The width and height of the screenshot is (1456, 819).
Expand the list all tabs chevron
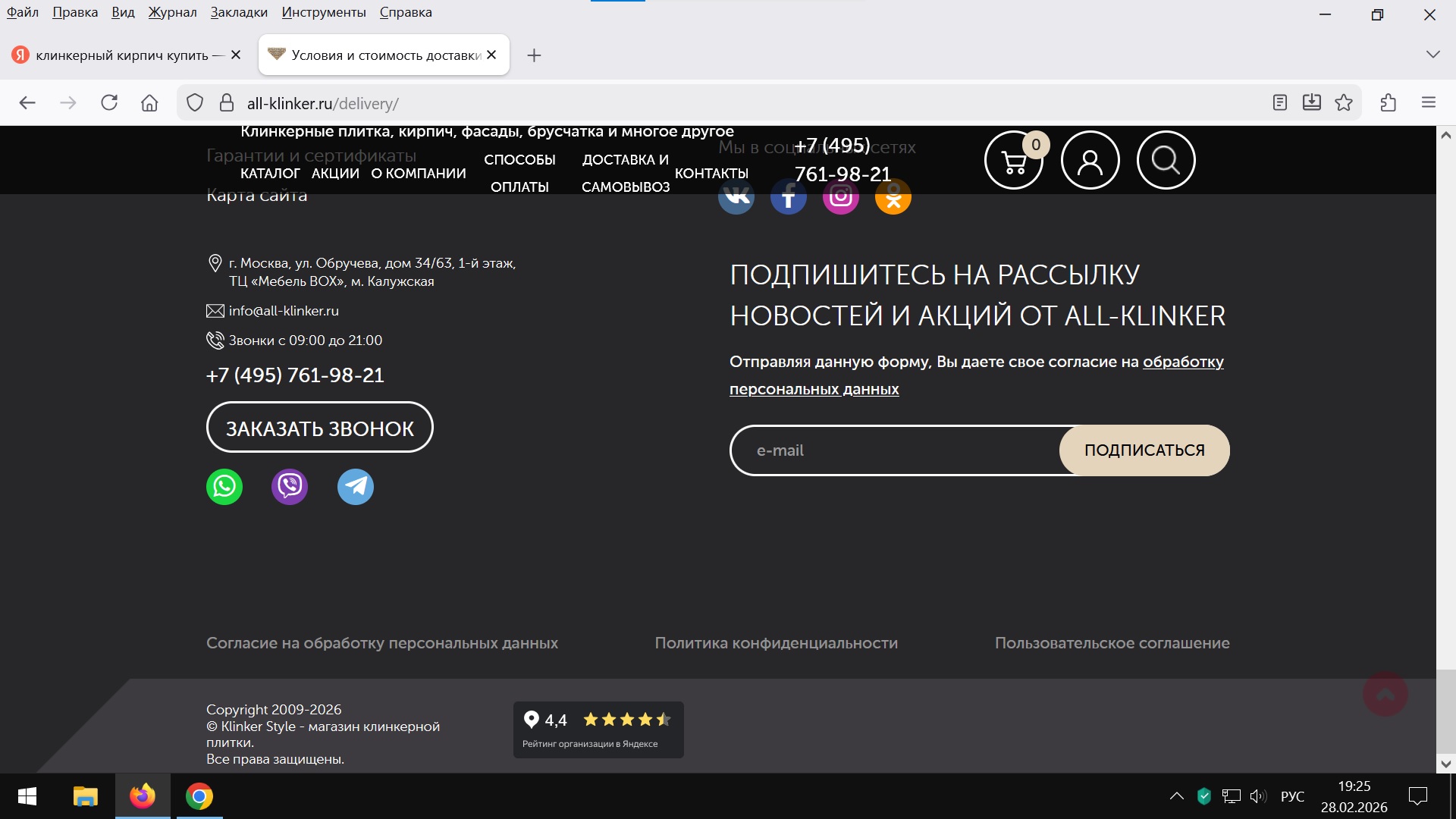pos(1432,55)
